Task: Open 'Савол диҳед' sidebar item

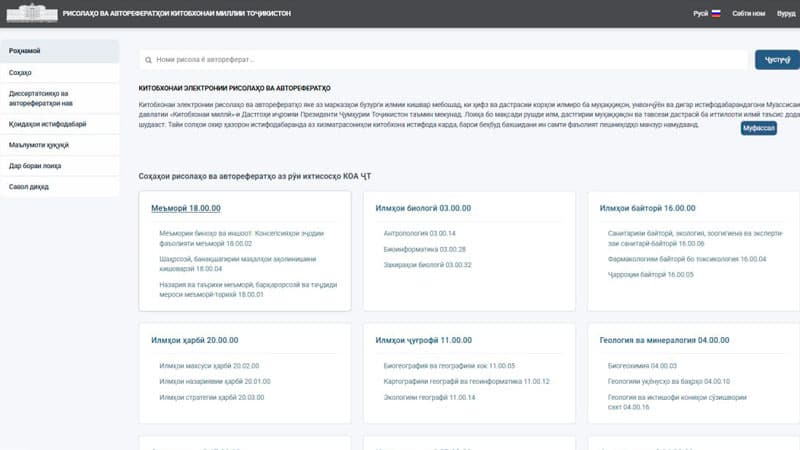Action: point(60,187)
